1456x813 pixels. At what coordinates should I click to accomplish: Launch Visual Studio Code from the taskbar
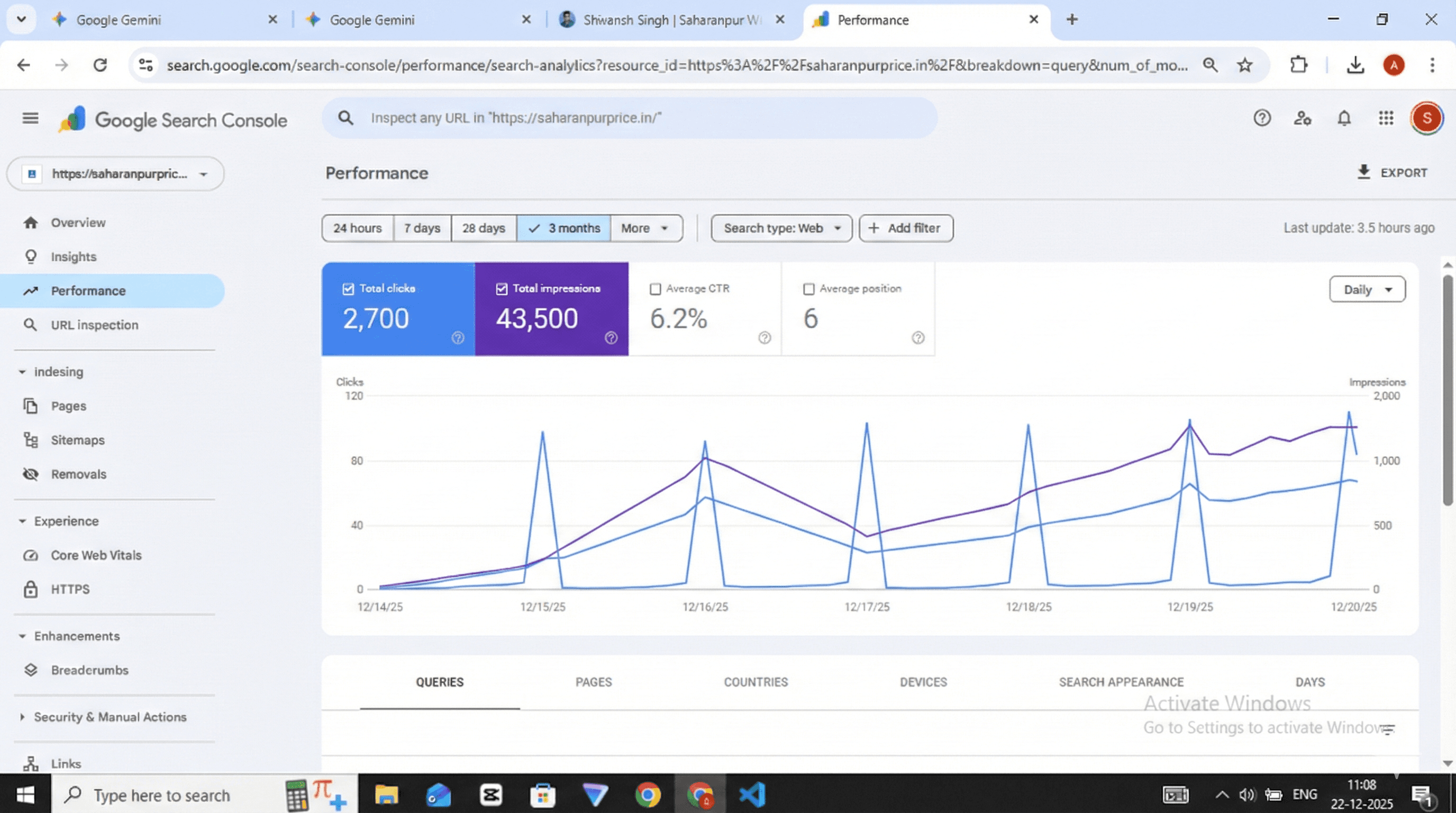click(x=752, y=794)
